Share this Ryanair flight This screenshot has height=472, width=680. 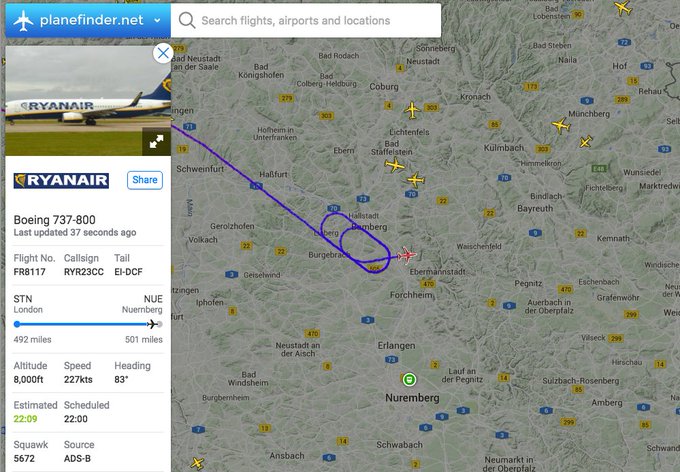[x=145, y=180]
